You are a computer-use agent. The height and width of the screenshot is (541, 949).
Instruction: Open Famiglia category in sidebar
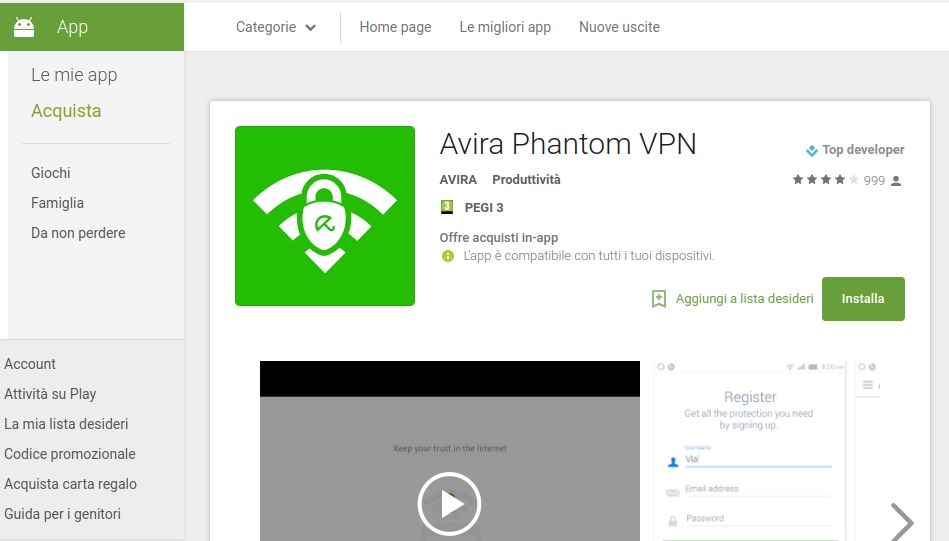pos(57,203)
